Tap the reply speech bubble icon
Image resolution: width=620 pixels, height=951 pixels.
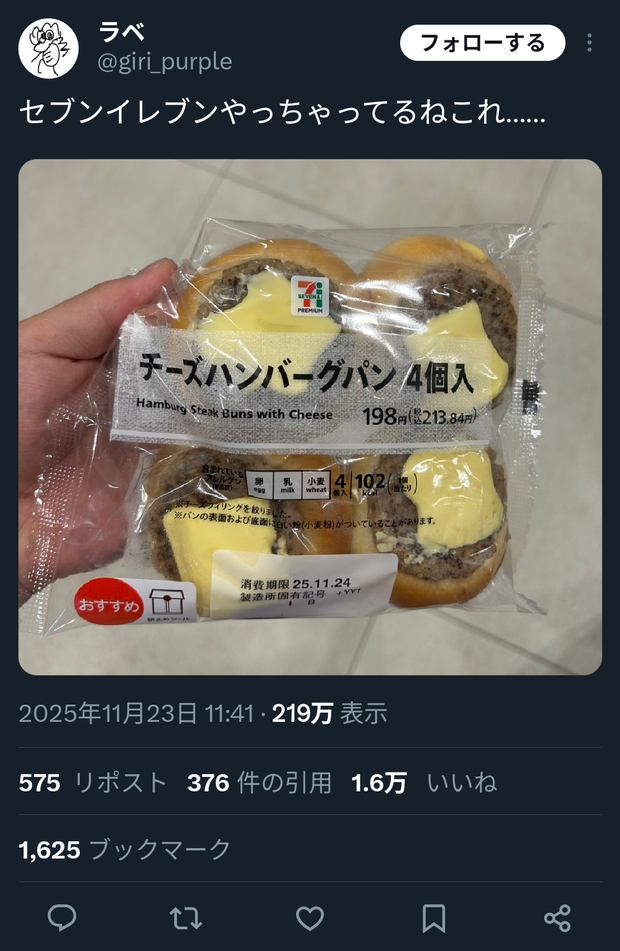coord(62,918)
